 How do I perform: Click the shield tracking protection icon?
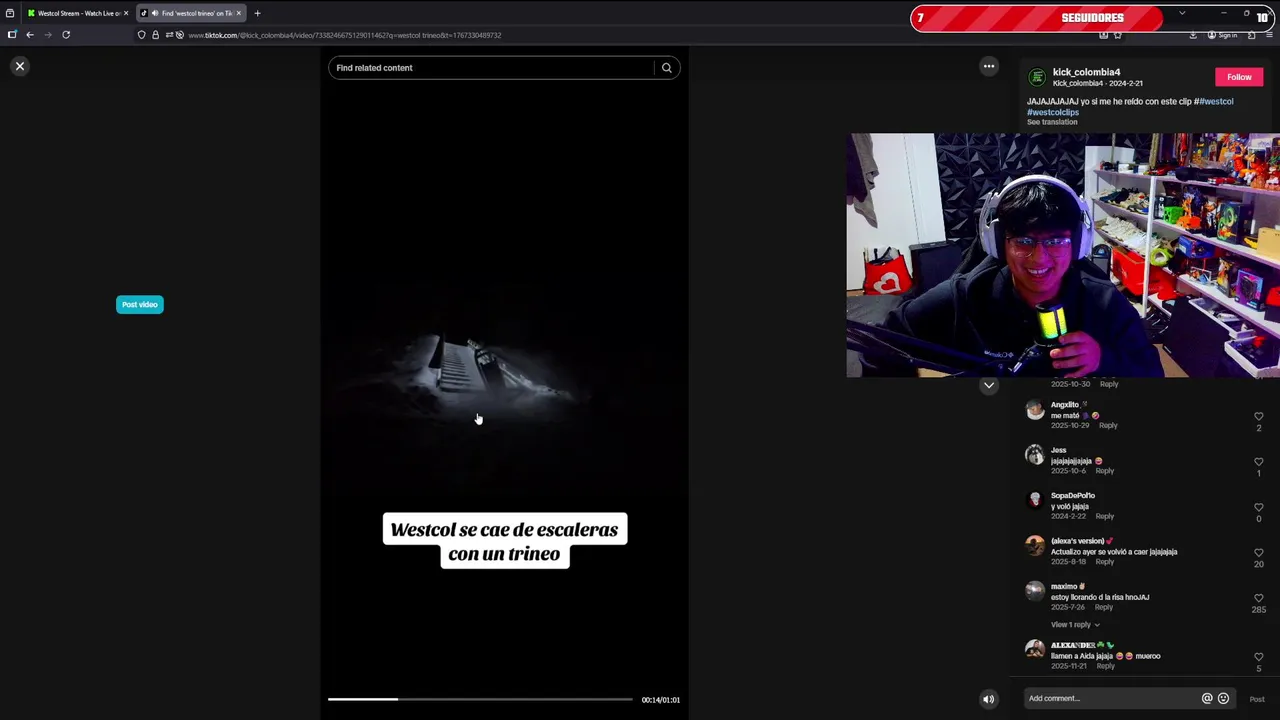pos(142,35)
